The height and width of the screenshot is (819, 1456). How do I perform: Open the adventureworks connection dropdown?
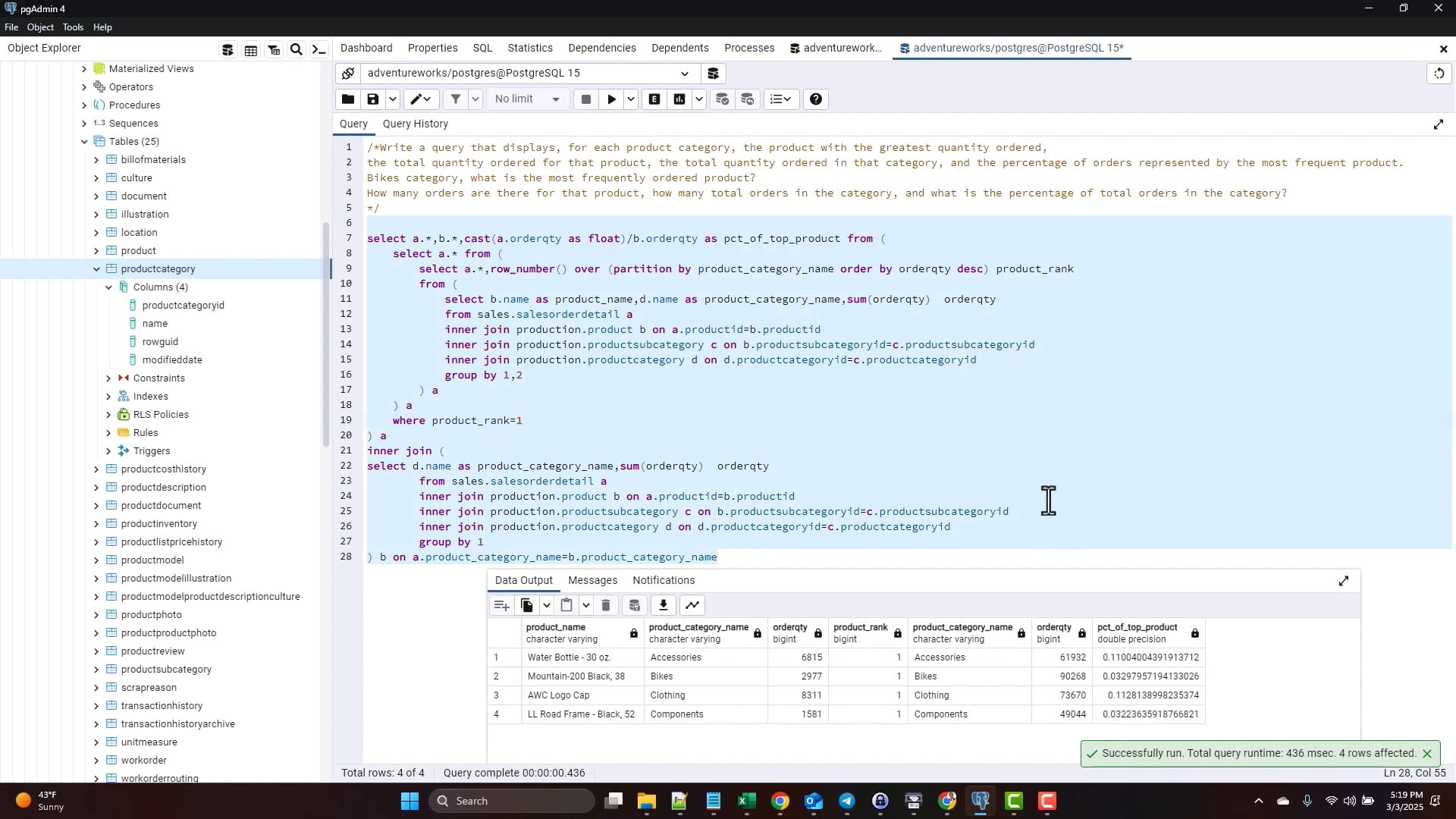(685, 74)
